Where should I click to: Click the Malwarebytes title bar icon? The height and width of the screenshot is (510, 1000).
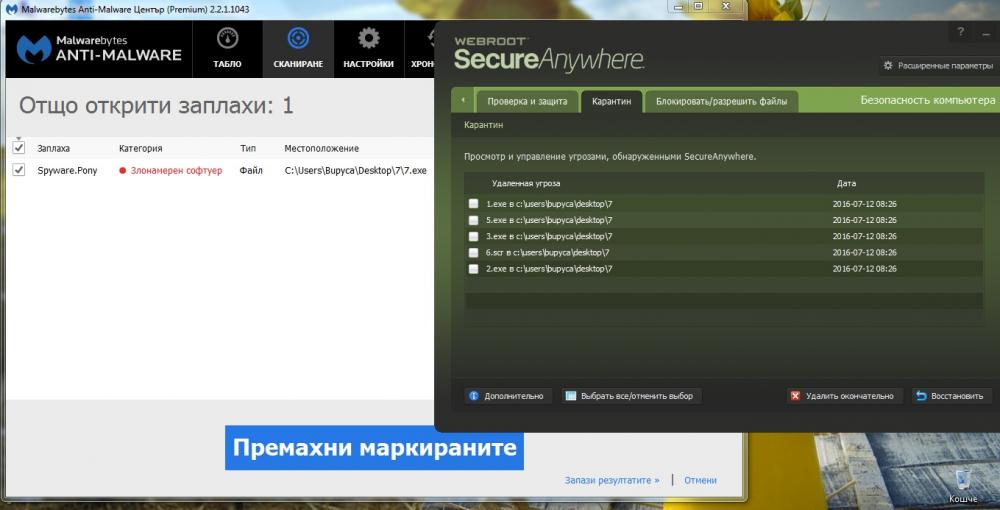click(x=11, y=10)
